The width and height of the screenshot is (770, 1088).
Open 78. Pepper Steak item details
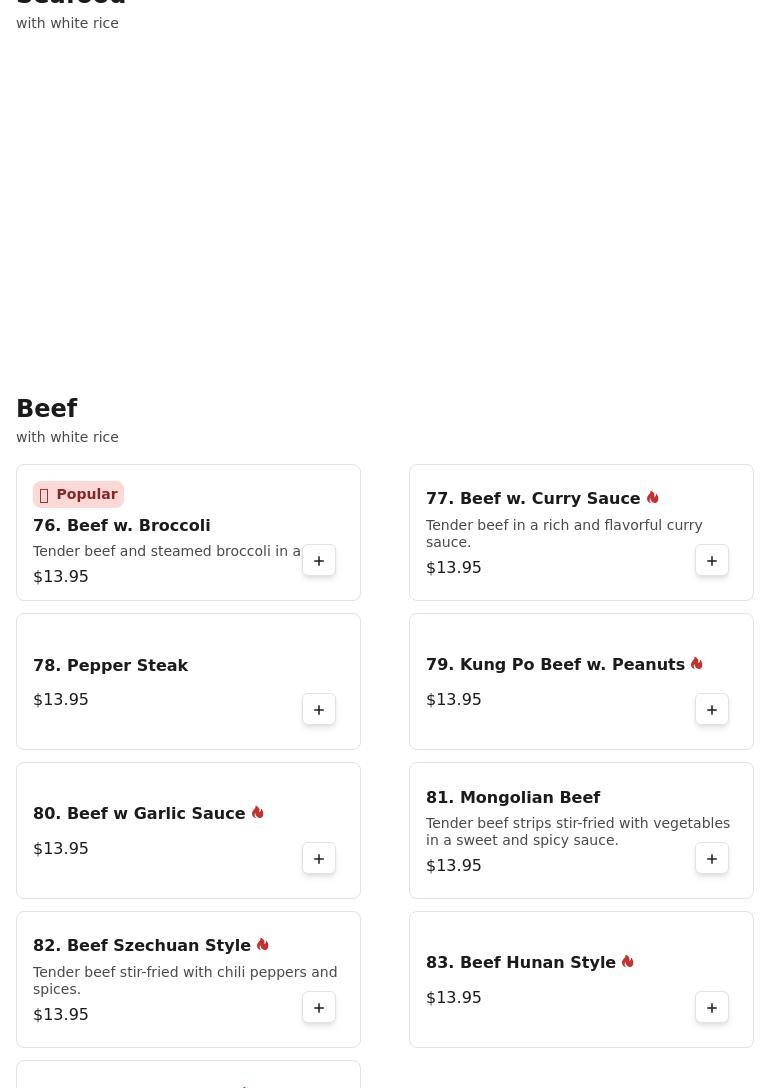[x=110, y=665]
